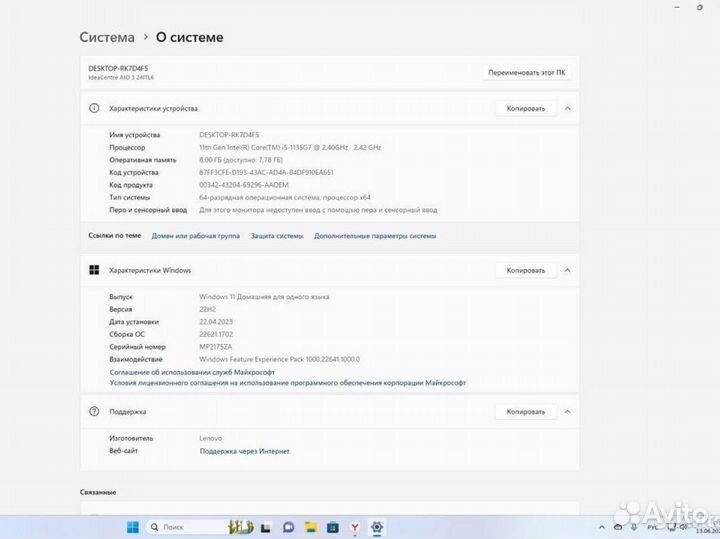Show hidden tray icons chevron
Screen dimensions: 720x539
point(602,528)
